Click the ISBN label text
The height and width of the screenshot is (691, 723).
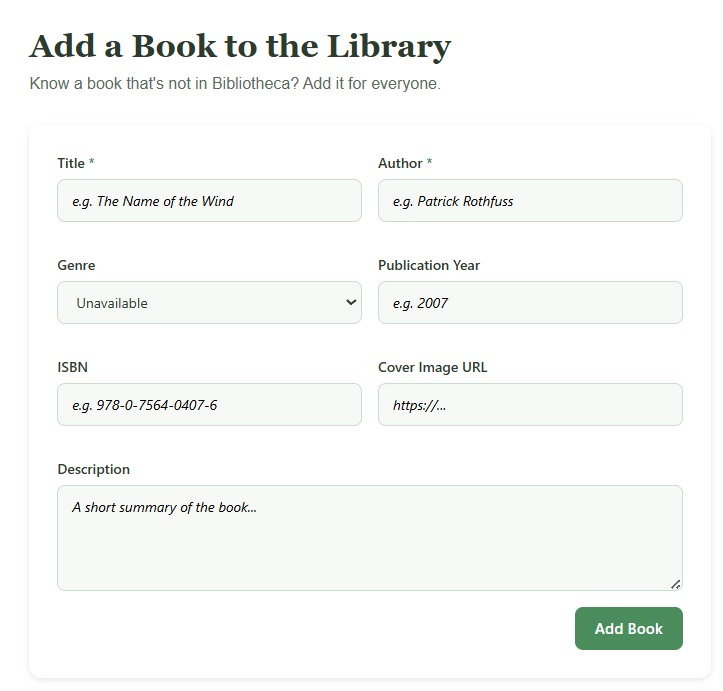pos(72,367)
